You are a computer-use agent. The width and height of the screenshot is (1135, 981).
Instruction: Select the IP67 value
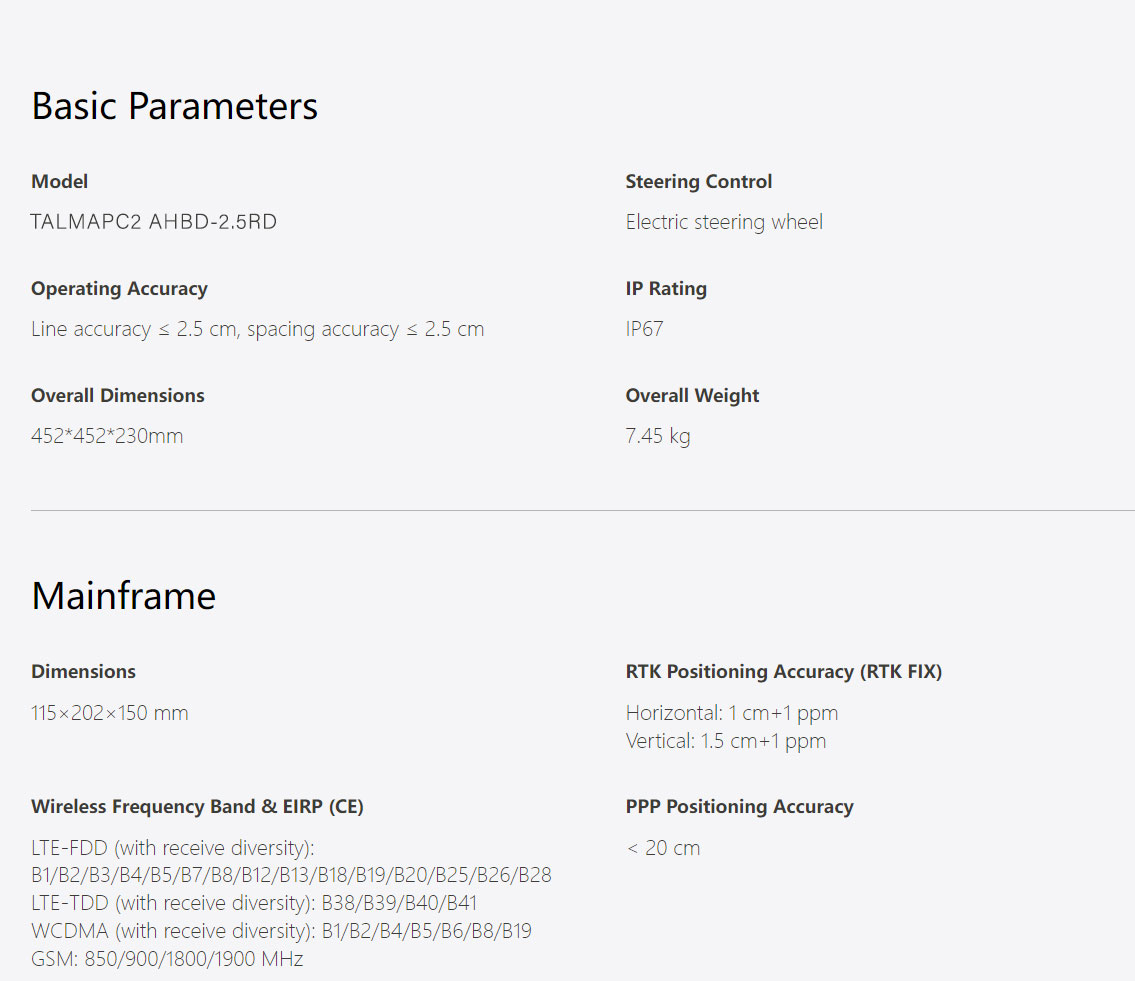click(644, 329)
